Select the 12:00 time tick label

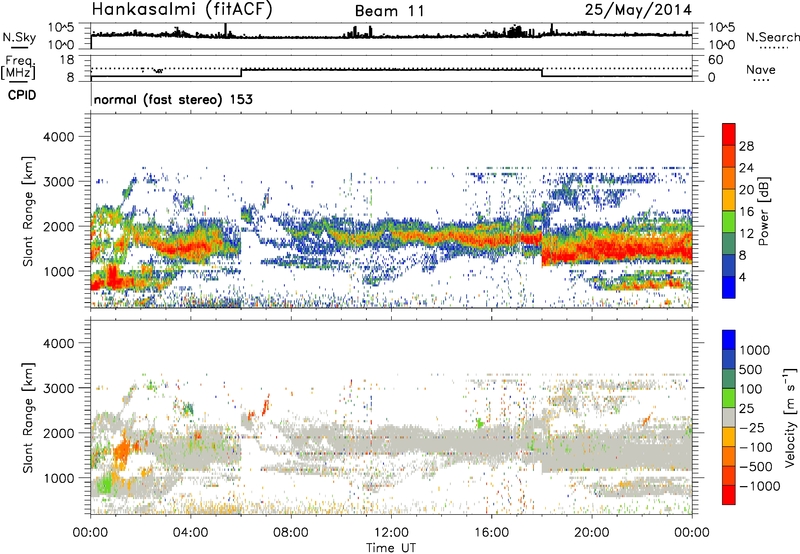391,533
